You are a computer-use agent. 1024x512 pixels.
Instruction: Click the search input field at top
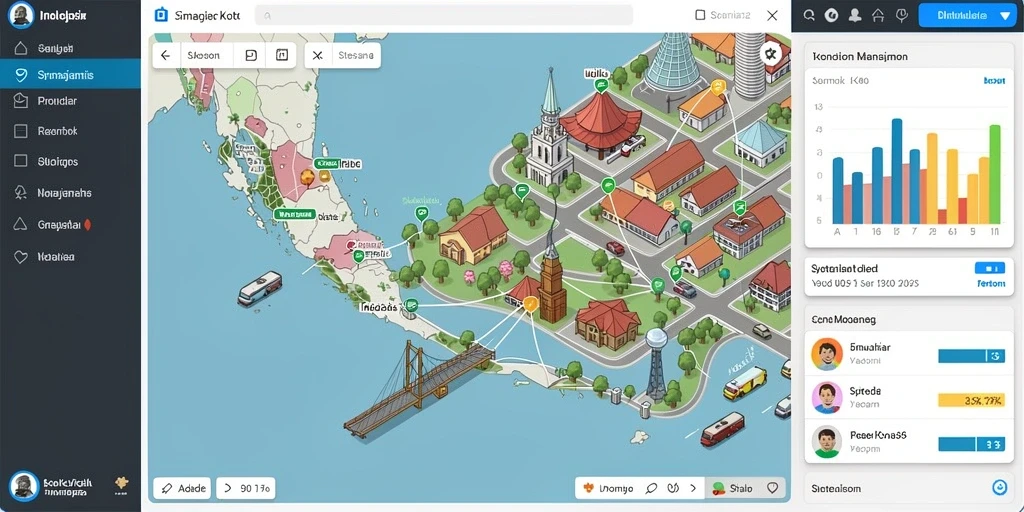click(443, 15)
